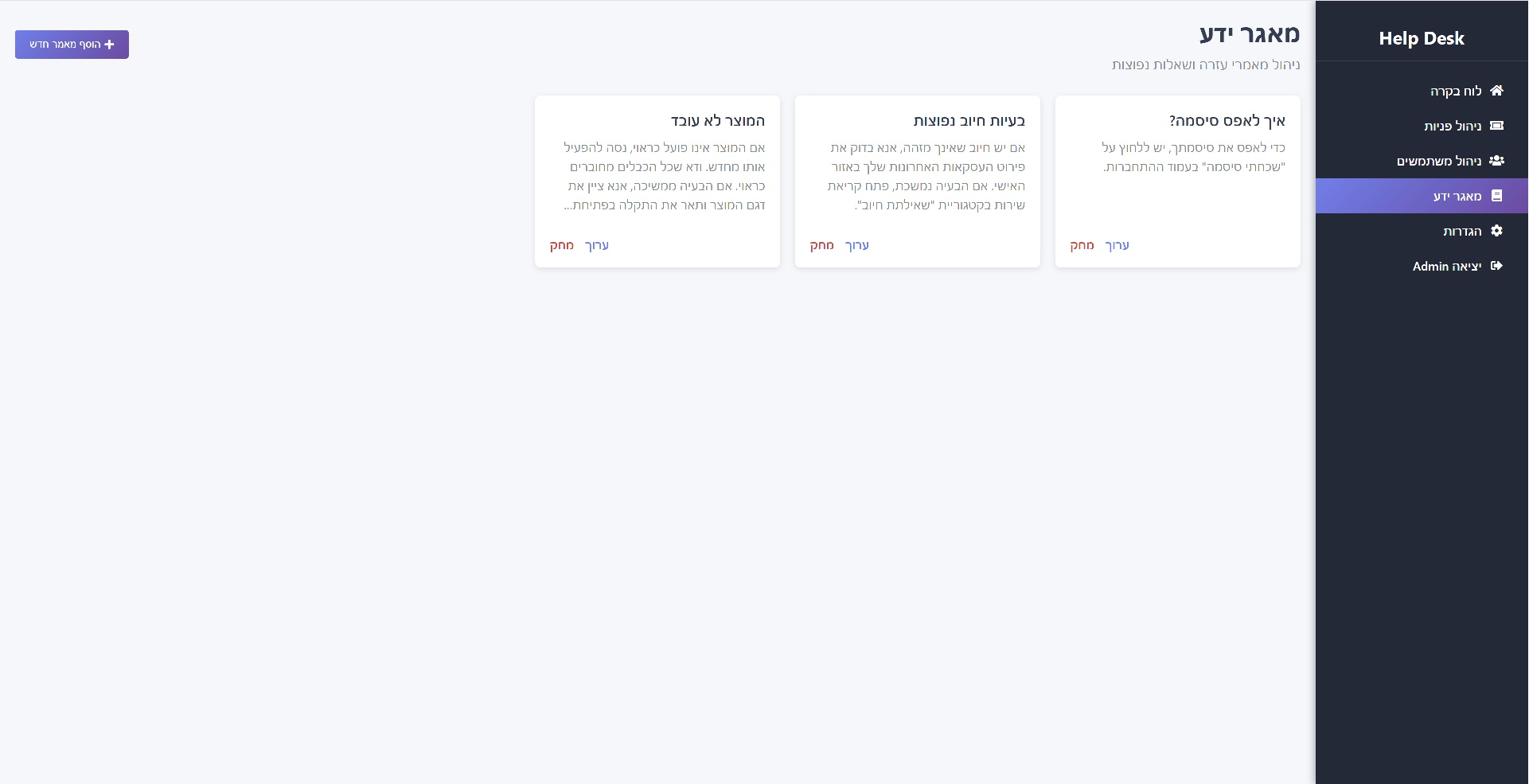The height and width of the screenshot is (784, 1529).
Task: Click the gear icon beside הגדרות
Action: 1496,231
